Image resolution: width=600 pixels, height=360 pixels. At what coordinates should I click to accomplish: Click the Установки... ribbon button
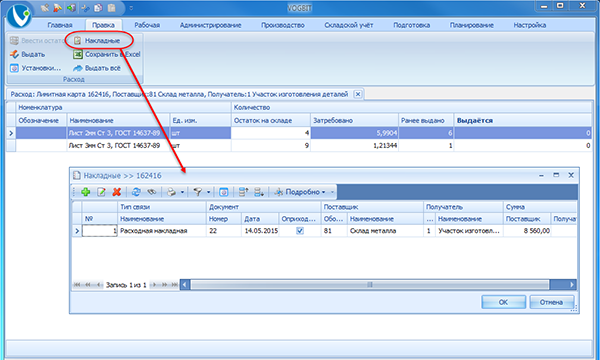pos(35,68)
